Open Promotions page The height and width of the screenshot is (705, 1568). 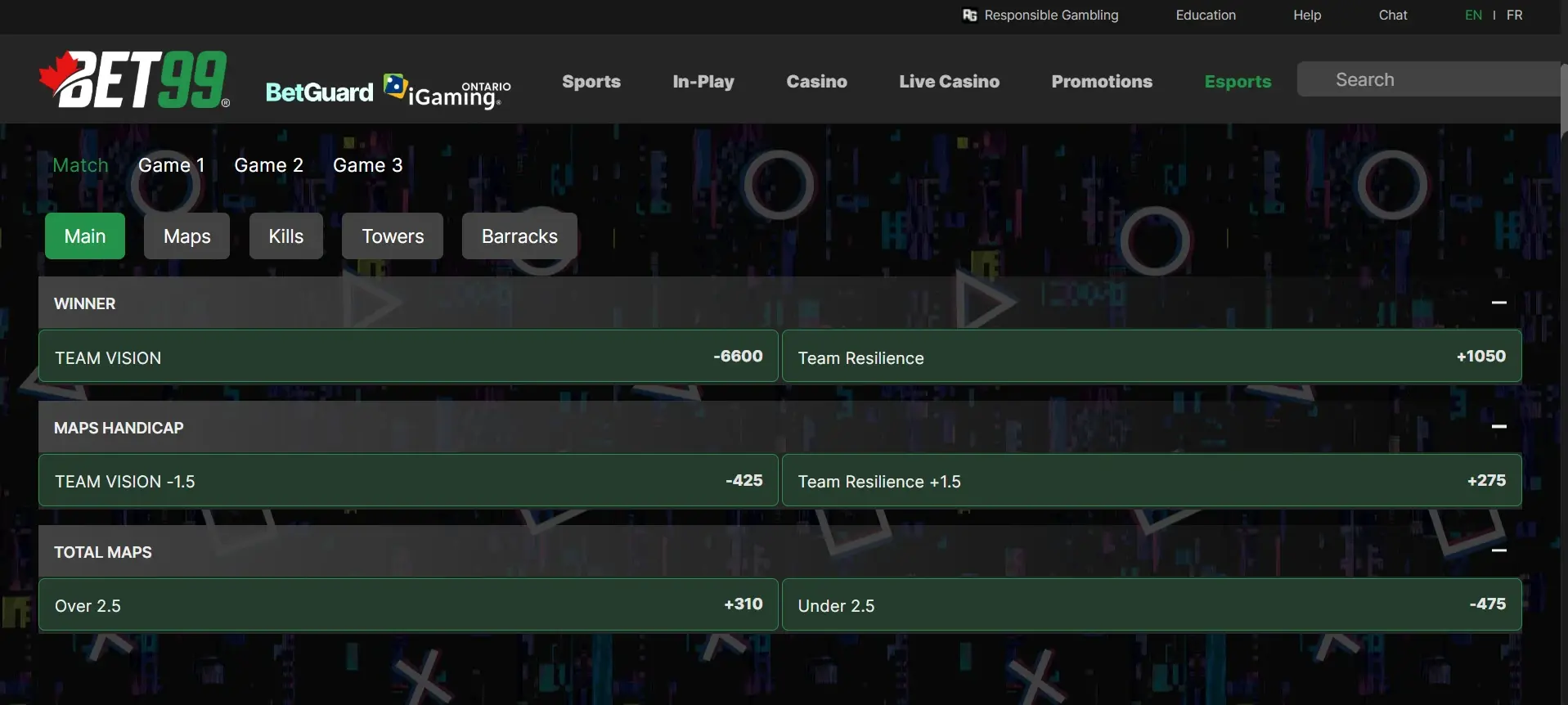point(1102,81)
